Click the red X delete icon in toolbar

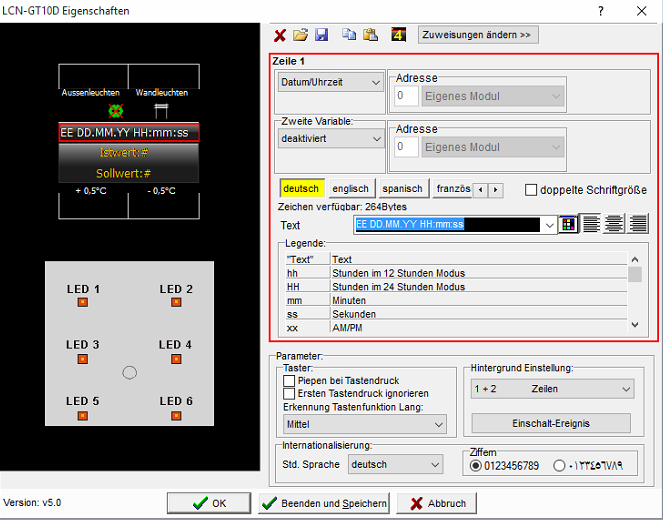(x=280, y=35)
